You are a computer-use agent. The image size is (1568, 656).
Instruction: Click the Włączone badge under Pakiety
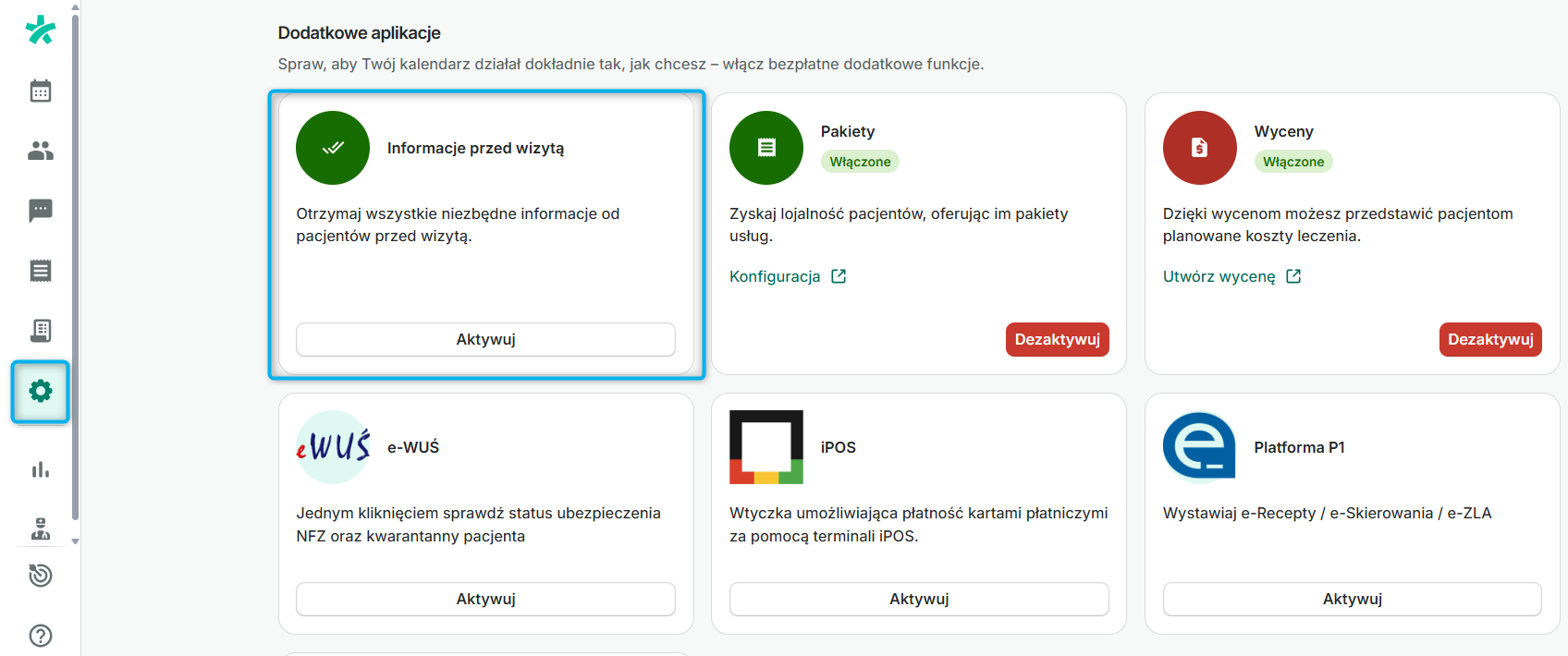click(x=860, y=162)
